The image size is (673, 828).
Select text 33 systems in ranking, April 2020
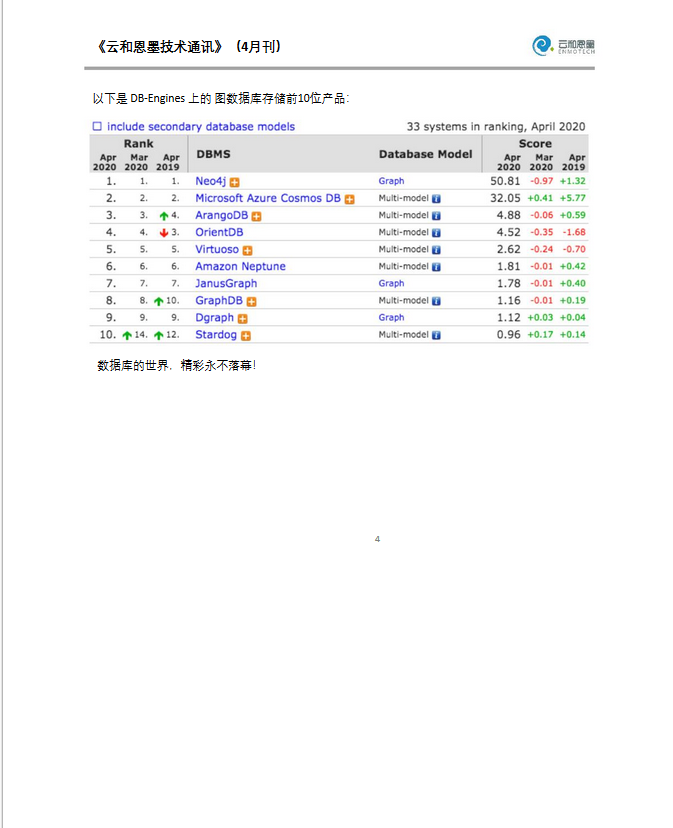coord(496,127)
